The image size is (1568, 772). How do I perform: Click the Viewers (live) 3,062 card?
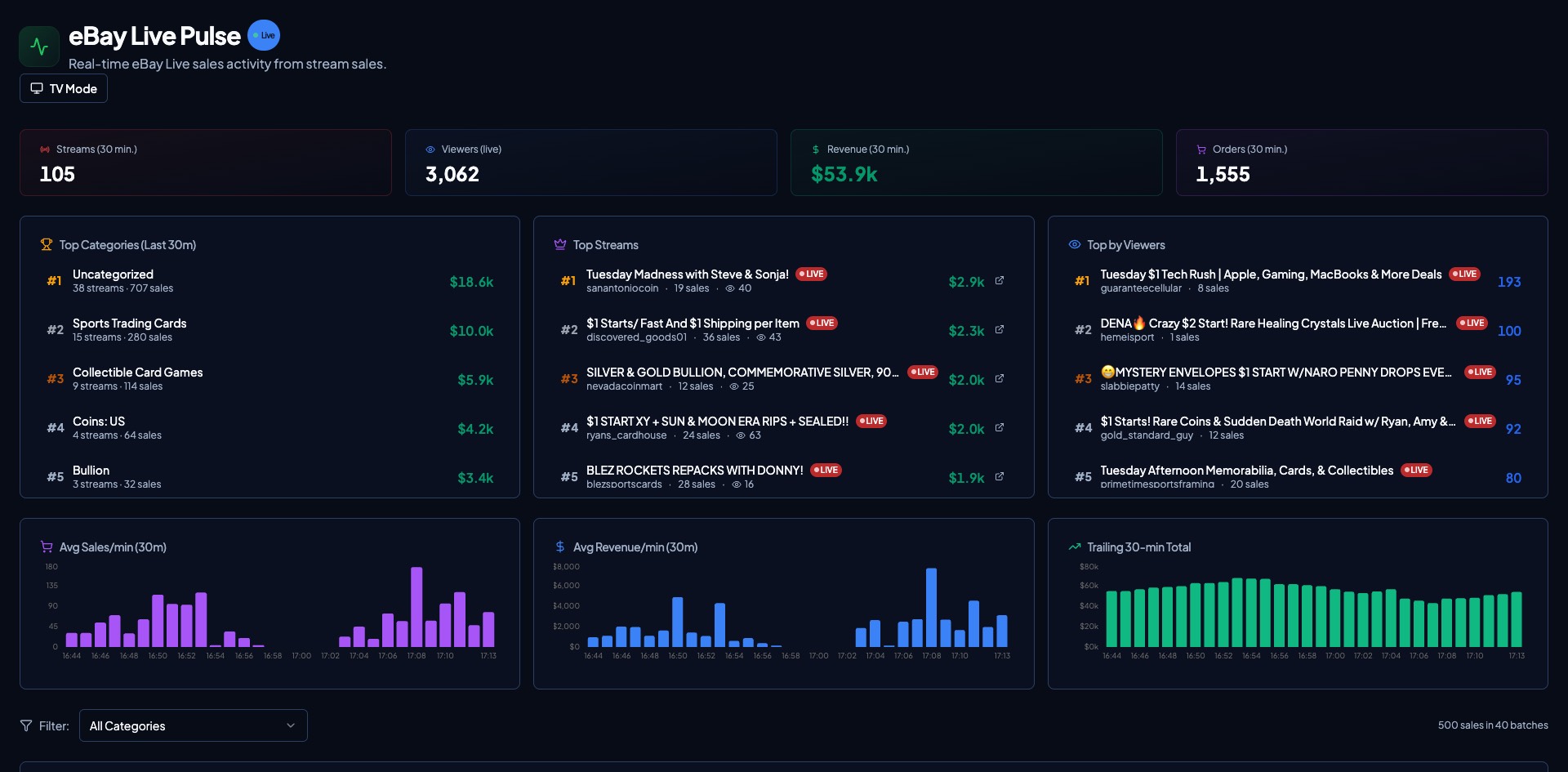coord(591,163)
